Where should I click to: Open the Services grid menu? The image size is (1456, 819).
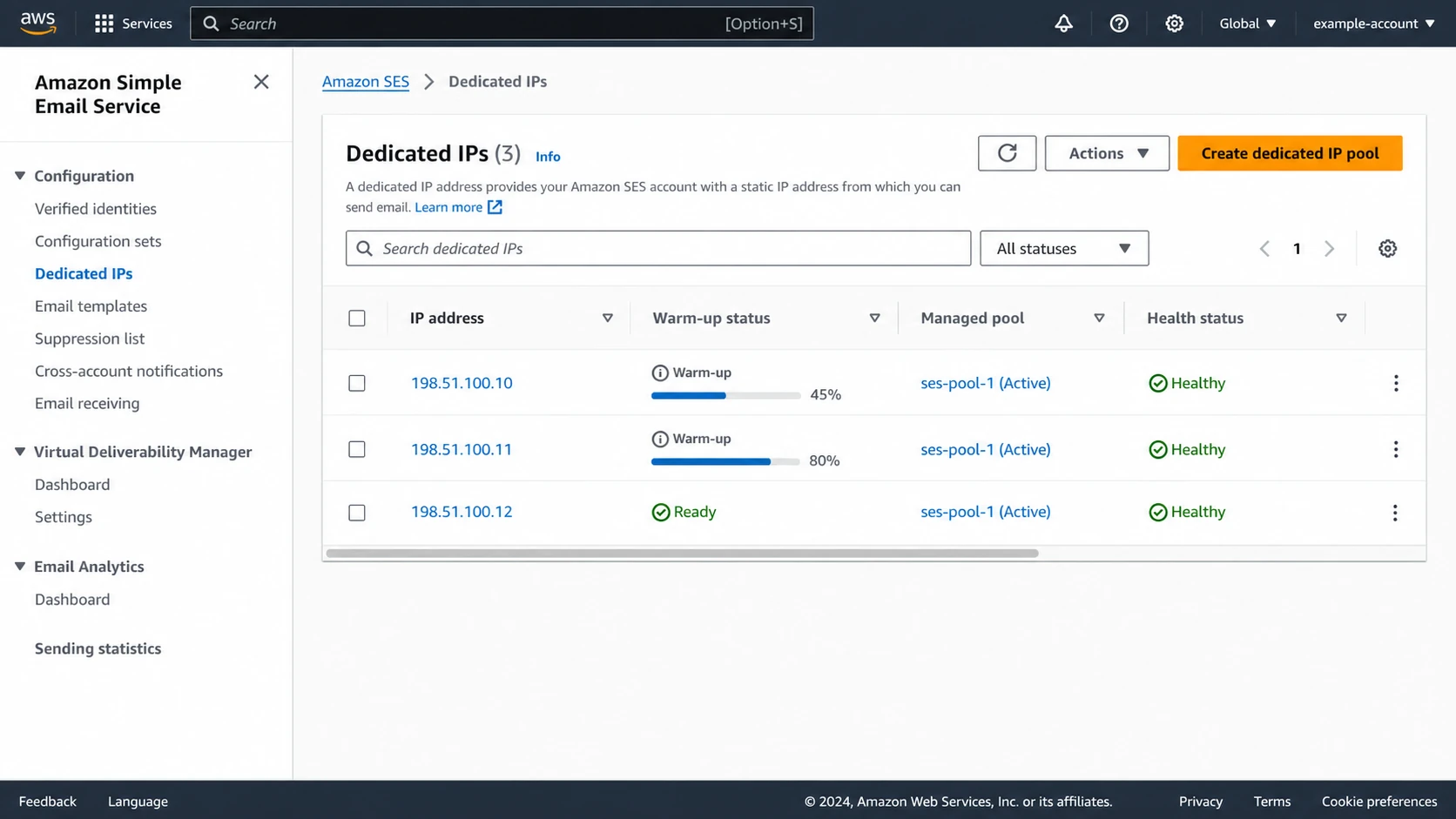coord(133,23)
